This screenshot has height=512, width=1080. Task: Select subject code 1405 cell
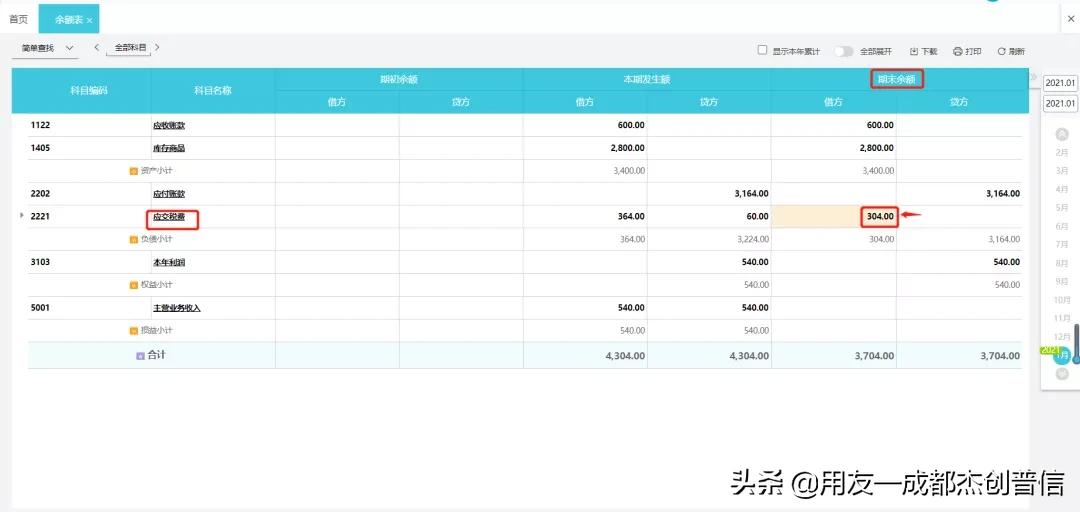tap(41, 148)
